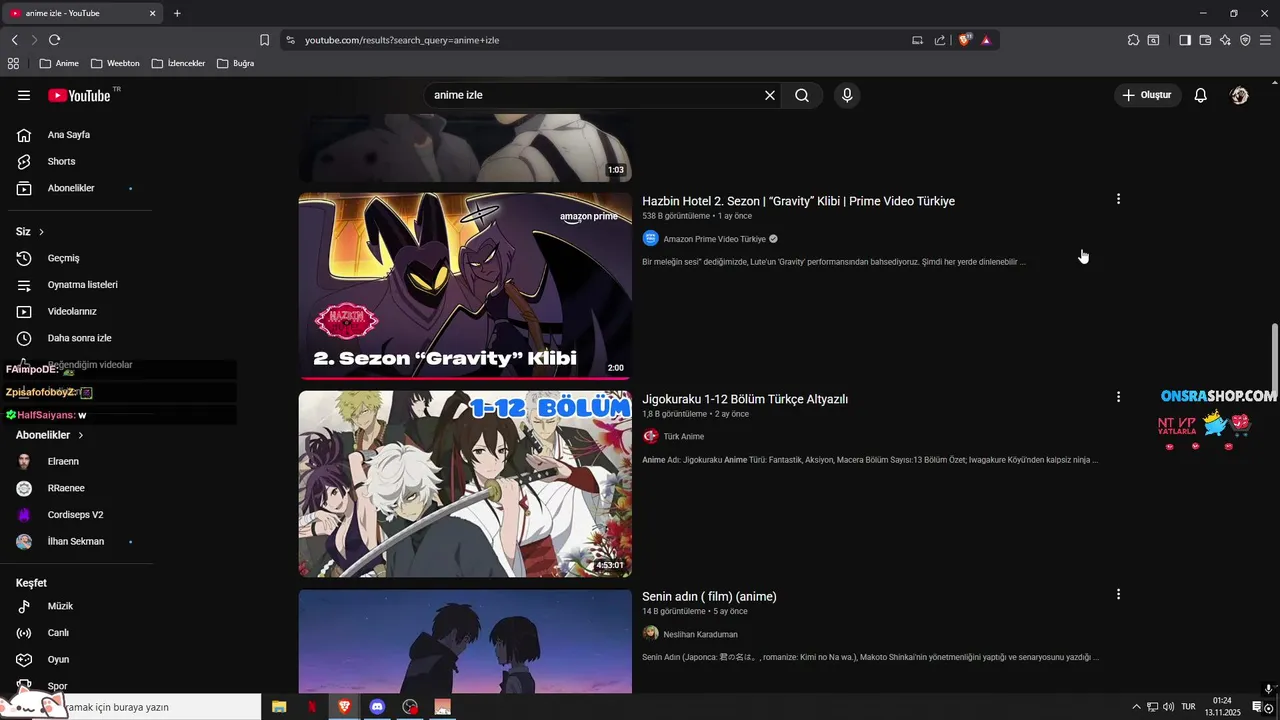
Task: Start voice search with microphone icon
Action: click(x=847, y=95)
